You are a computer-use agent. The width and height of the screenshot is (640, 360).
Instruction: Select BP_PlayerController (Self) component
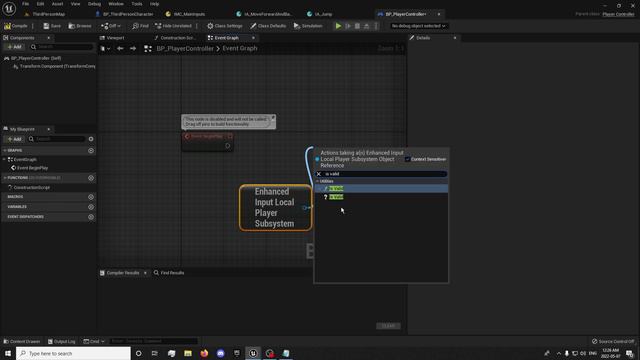pos(36,58)
